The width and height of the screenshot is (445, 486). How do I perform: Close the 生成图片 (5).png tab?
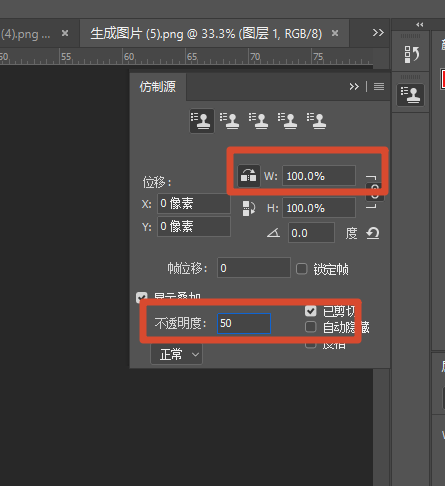(x=335, y=33)
